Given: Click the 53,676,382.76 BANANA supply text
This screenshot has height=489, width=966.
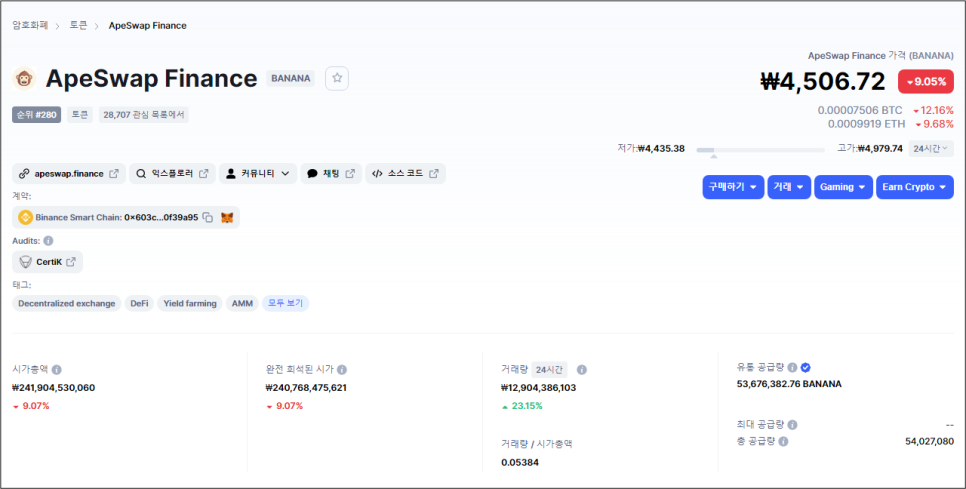Looking at the screenshot, I should 789,384.
